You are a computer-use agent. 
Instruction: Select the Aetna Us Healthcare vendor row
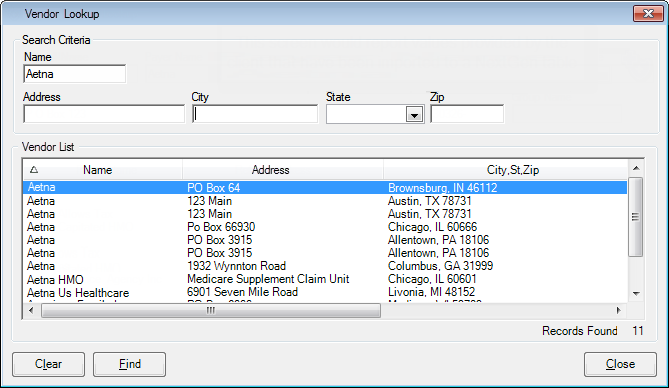325,292
